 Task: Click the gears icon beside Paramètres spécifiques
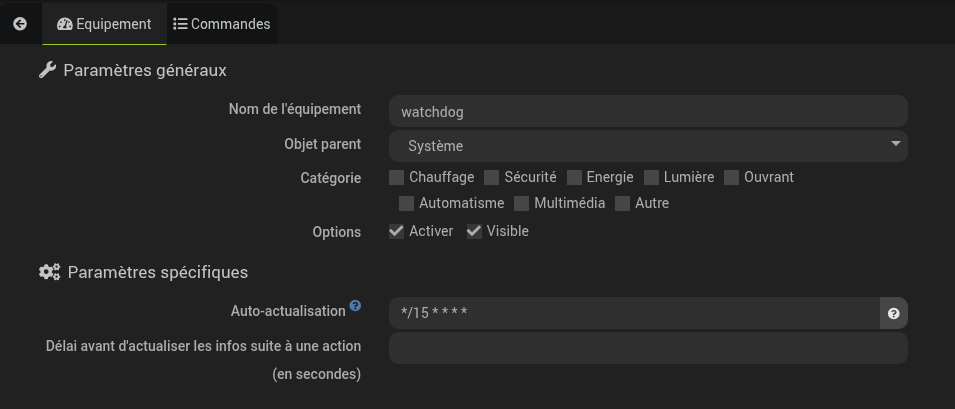click(x=49, y=272)
